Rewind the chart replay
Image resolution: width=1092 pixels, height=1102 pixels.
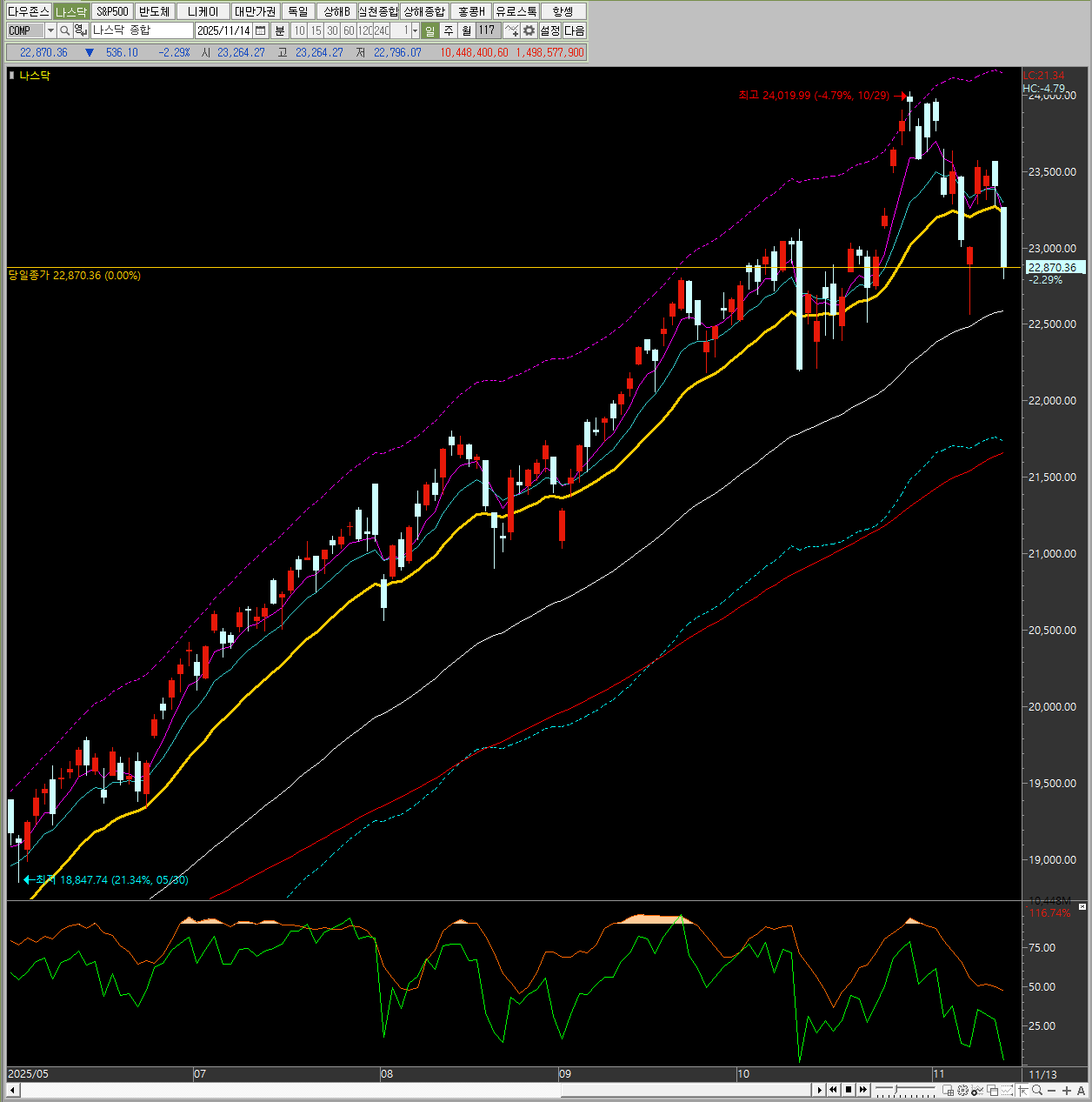coord(834,1090)
